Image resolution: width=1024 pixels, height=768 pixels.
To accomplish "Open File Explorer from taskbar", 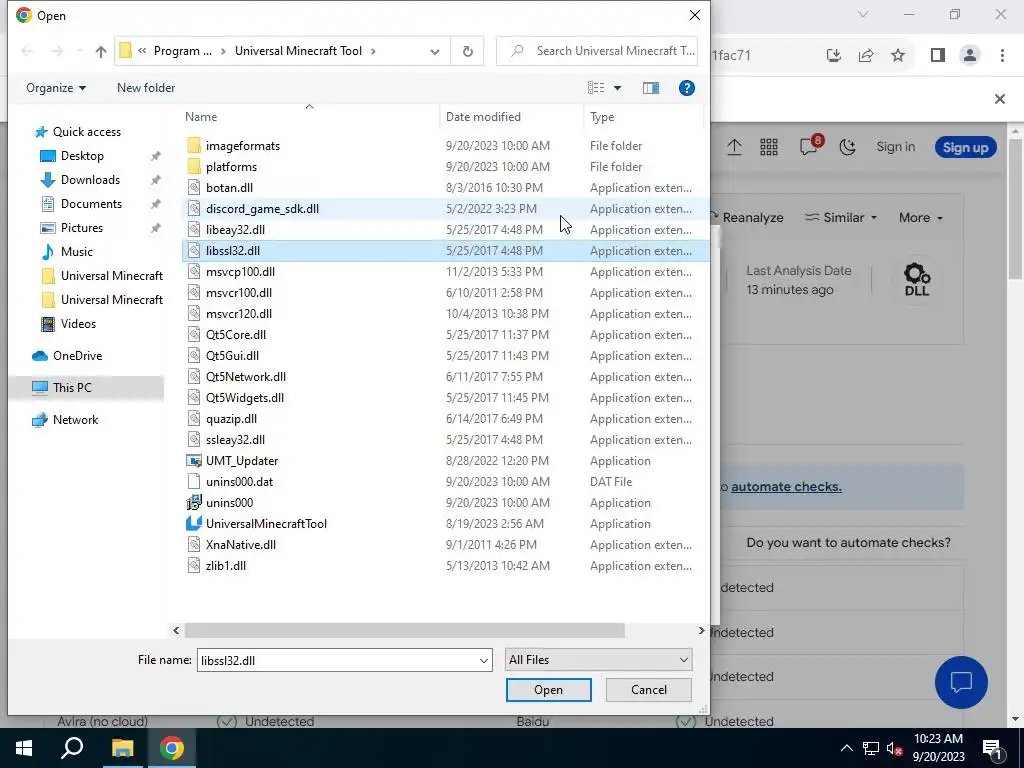I will click(x=121, y=748).
